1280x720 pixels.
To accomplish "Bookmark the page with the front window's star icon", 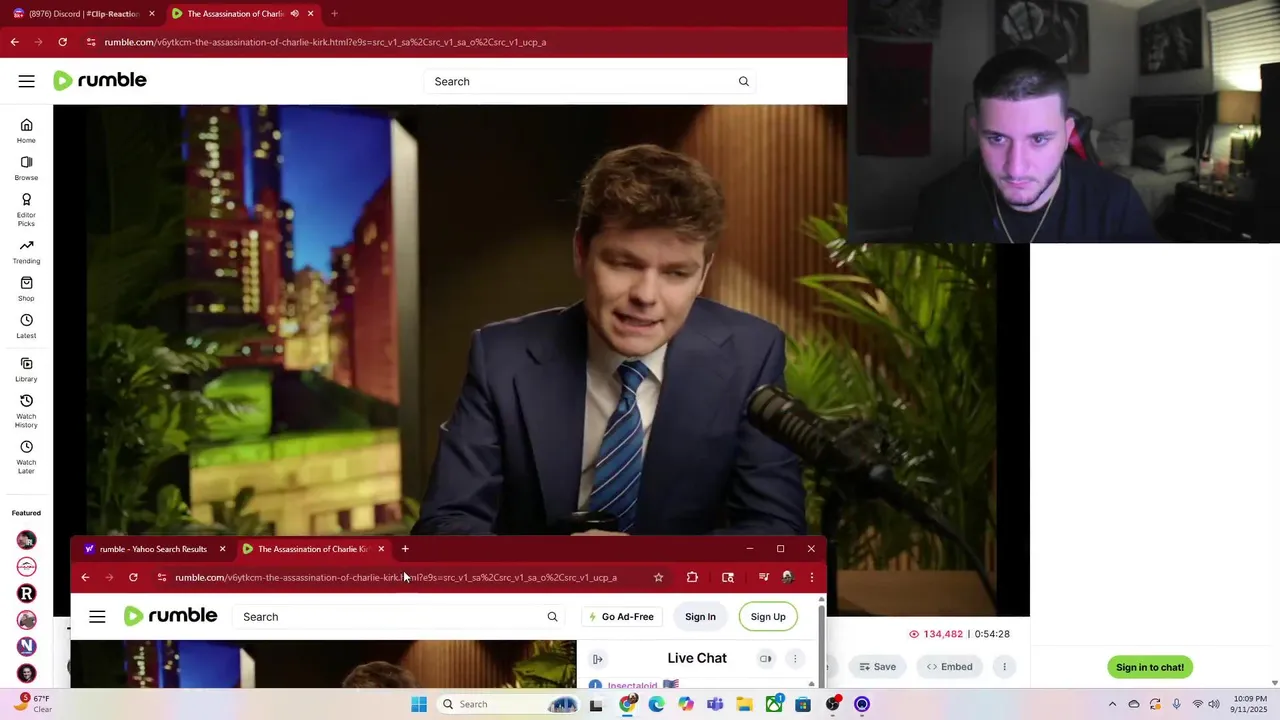I will pyautogui.click(x=658, y=577).
